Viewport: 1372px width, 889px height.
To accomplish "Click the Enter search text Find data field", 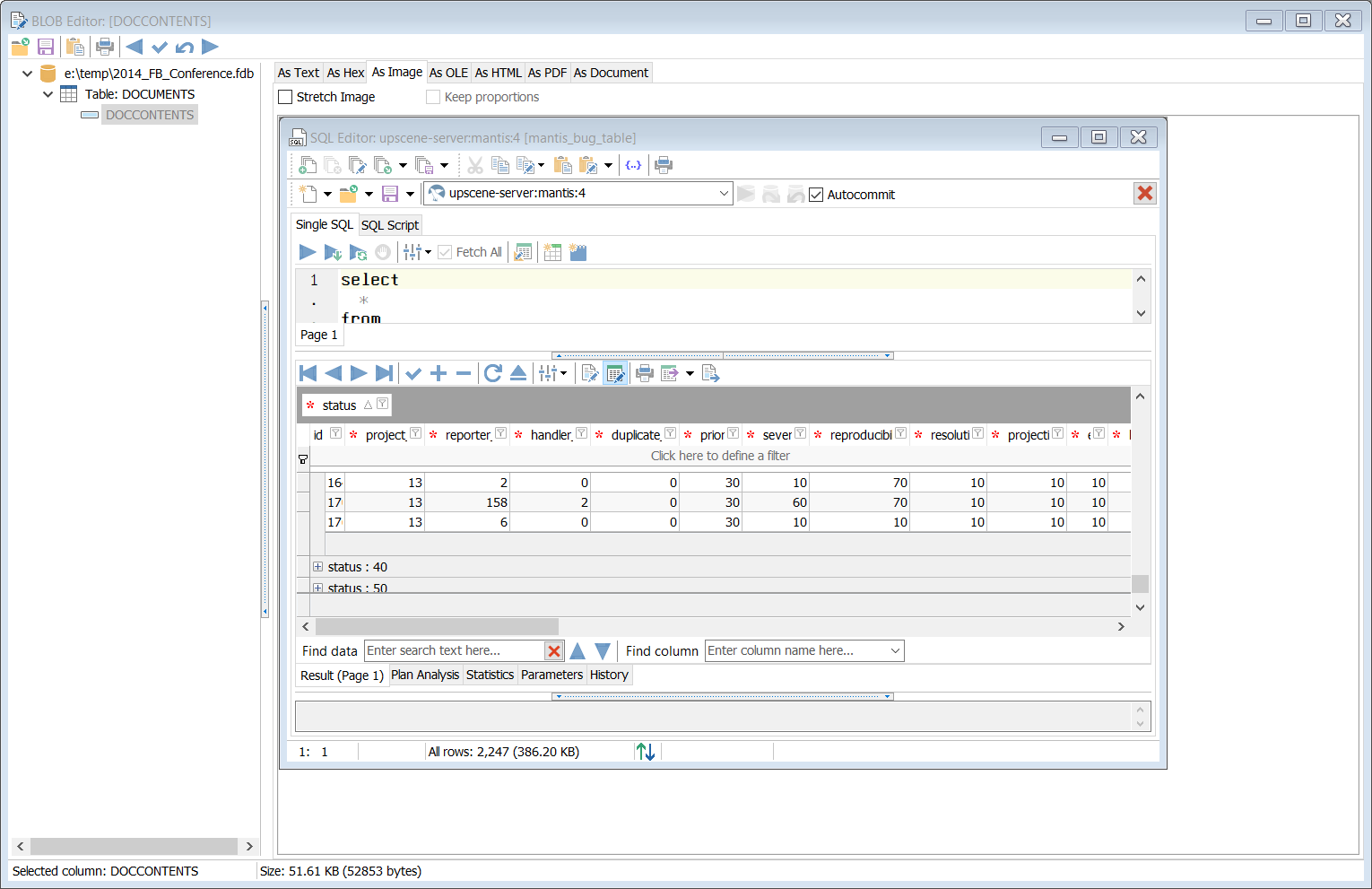I will click(x=454, y=651).
